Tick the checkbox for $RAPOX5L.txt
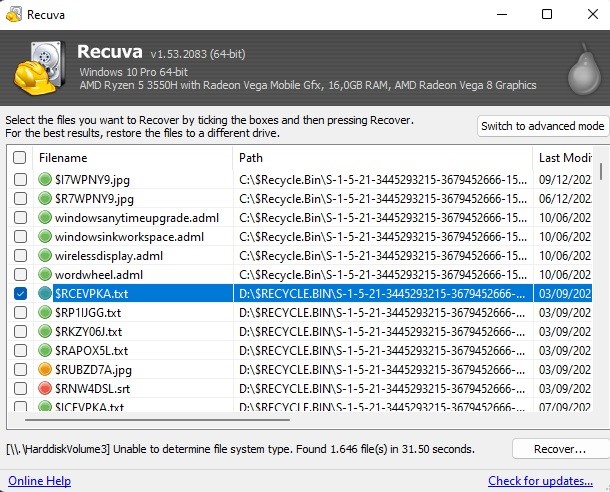Screen dimensions: 610x492 (x=20, y=350)
